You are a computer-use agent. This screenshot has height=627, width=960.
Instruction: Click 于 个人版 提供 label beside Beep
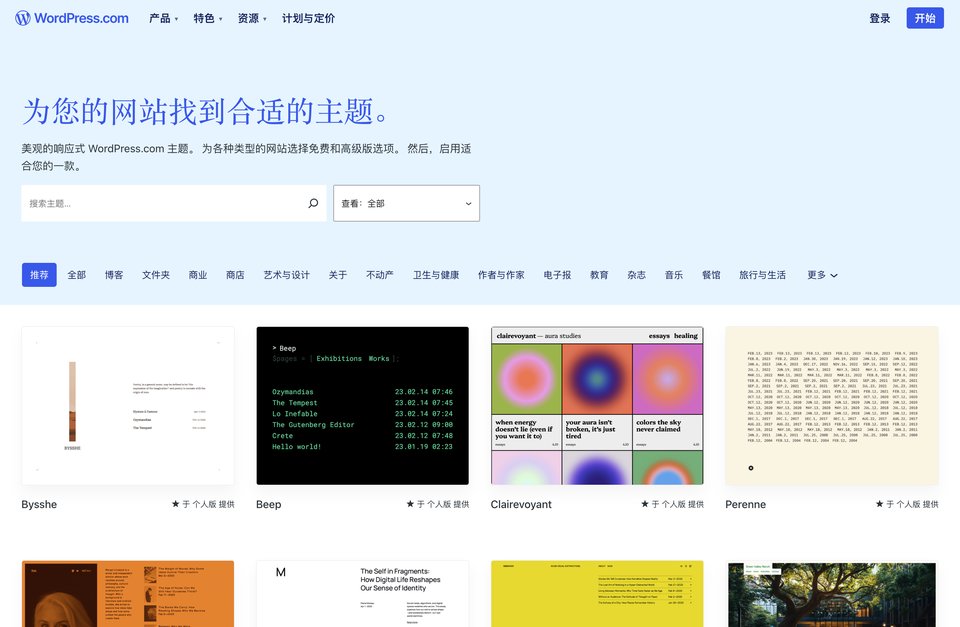tap(443, 504)
